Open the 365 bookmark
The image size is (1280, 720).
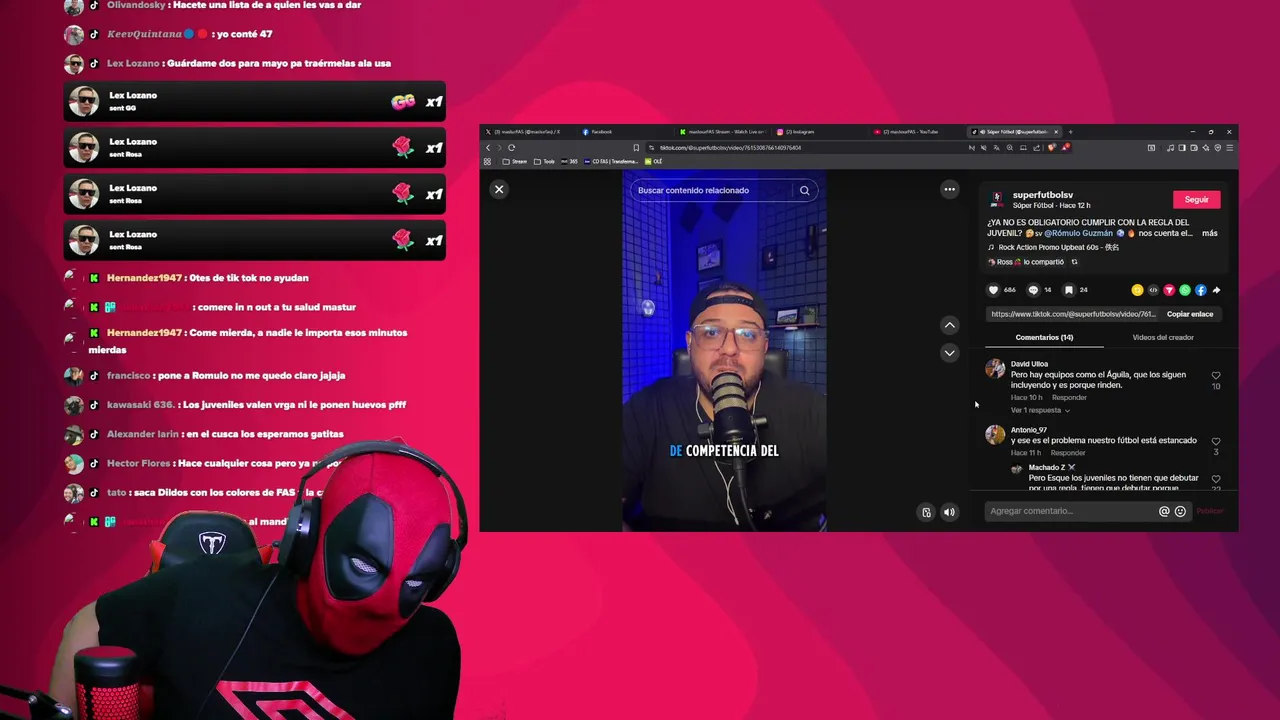570,162
